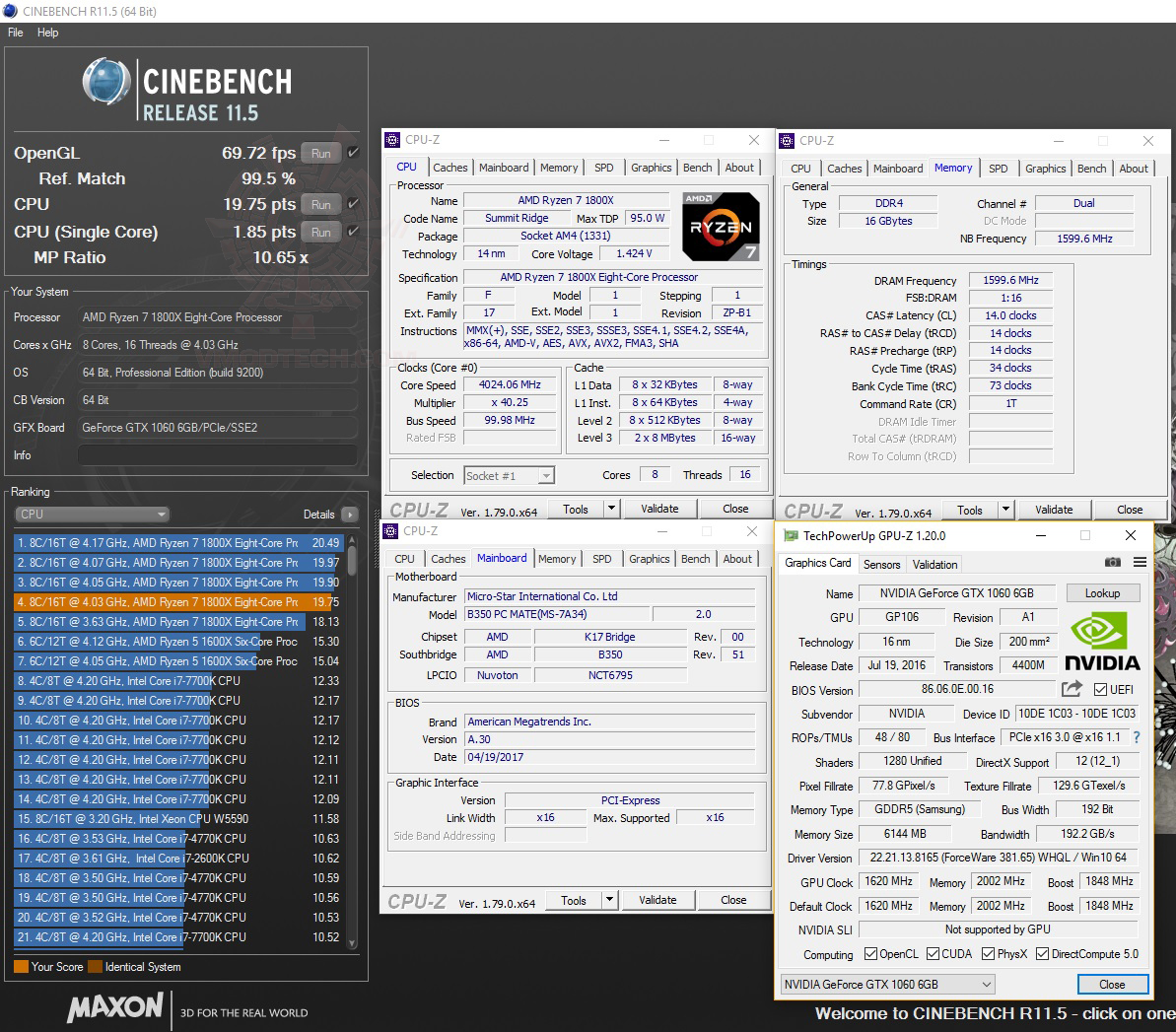Select ranking row 15 Intel Xeon W5590
This screenshot has height=1032, width=1176.
178,818
